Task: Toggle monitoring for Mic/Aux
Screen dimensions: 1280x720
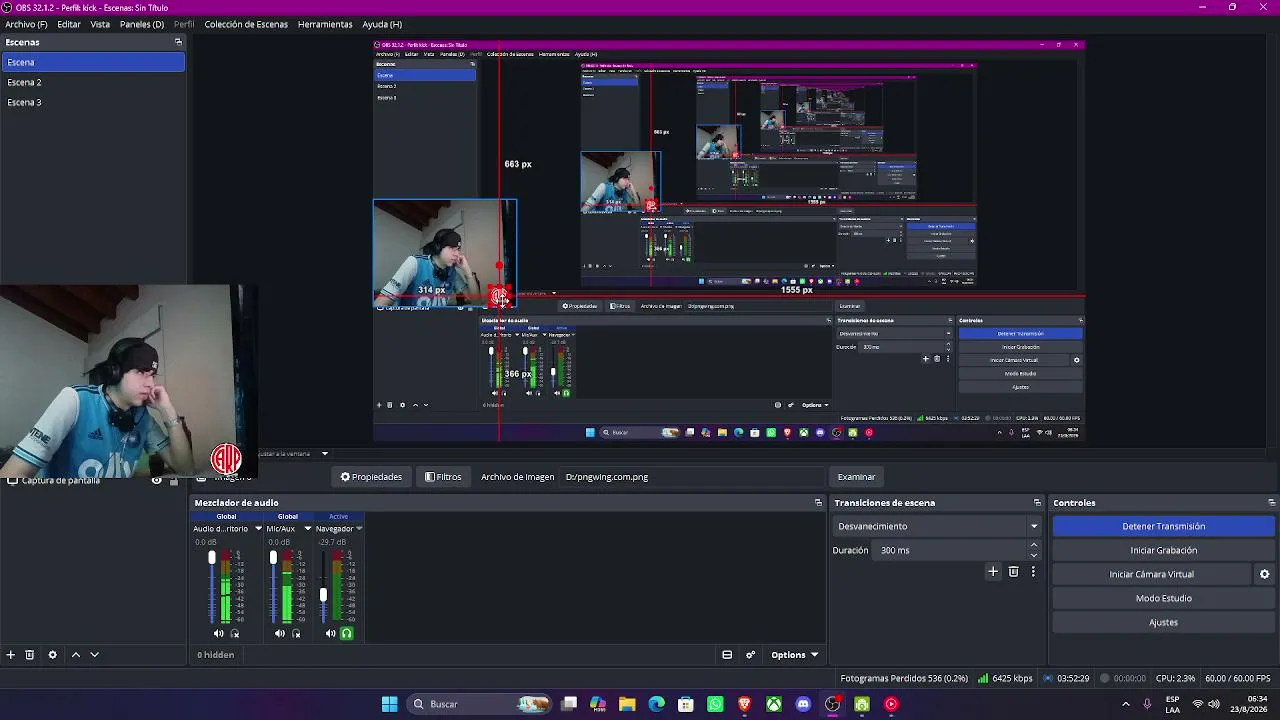Action: [x=296, y=633]
